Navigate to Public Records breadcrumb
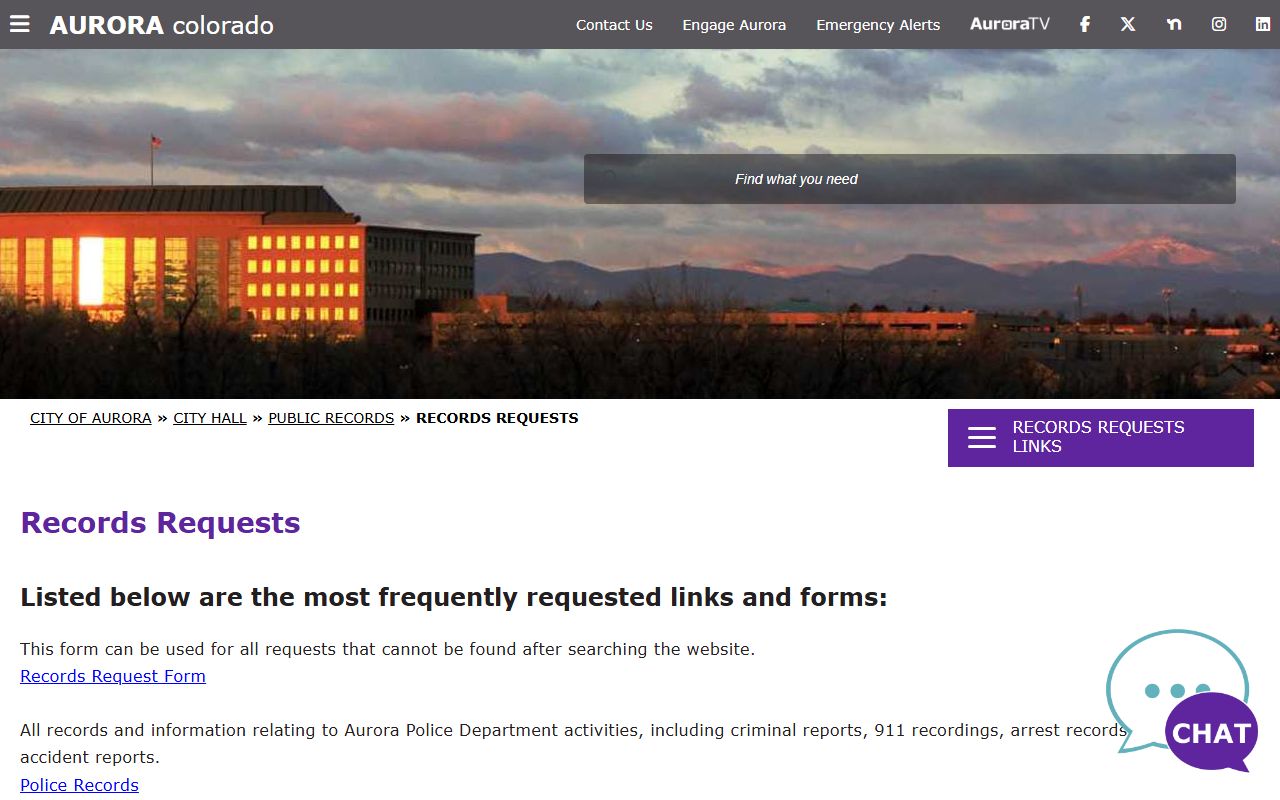Screen dimensions: 1280x800 click(331, 418)
